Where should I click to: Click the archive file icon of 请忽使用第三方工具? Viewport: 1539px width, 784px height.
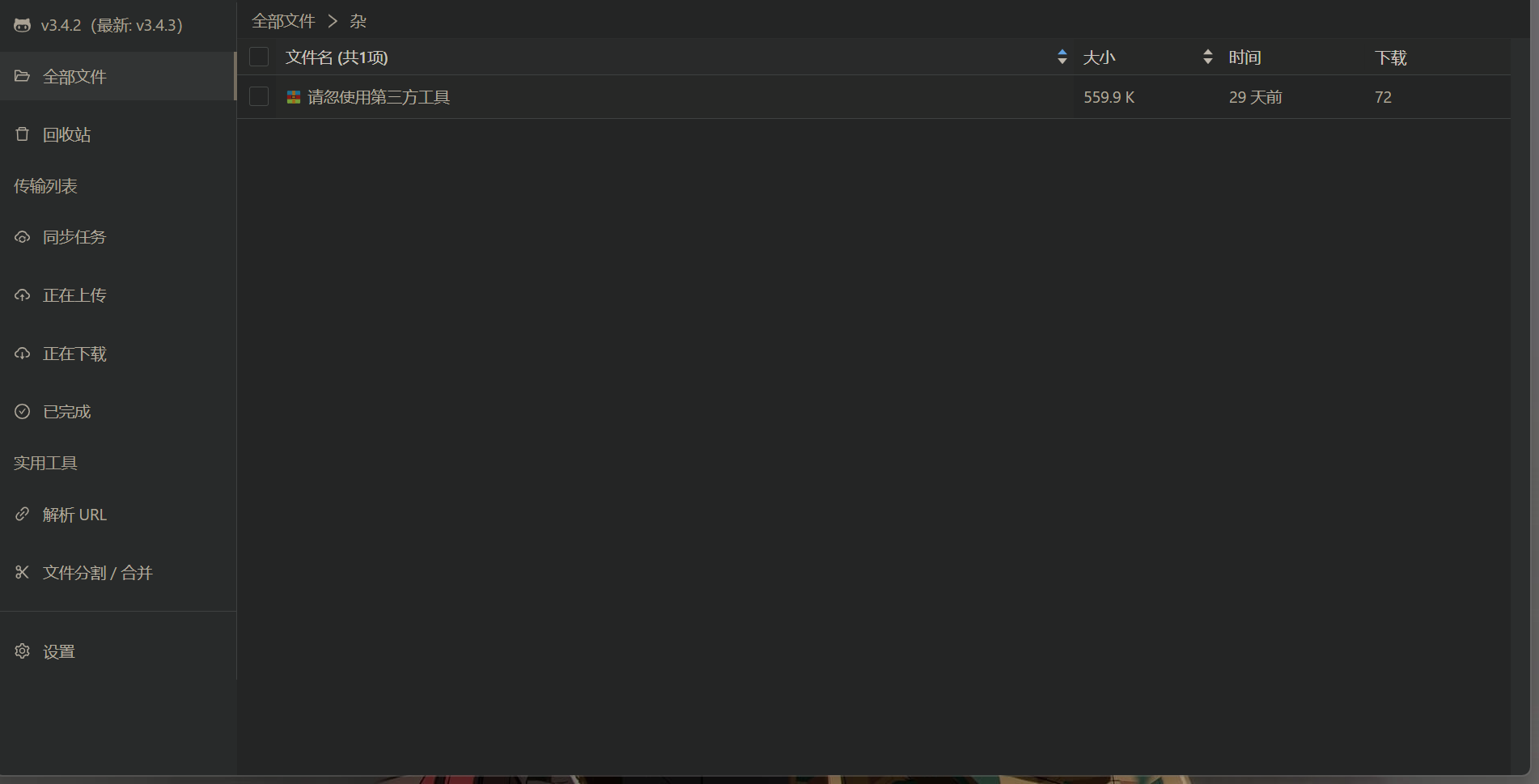[294, 97]
